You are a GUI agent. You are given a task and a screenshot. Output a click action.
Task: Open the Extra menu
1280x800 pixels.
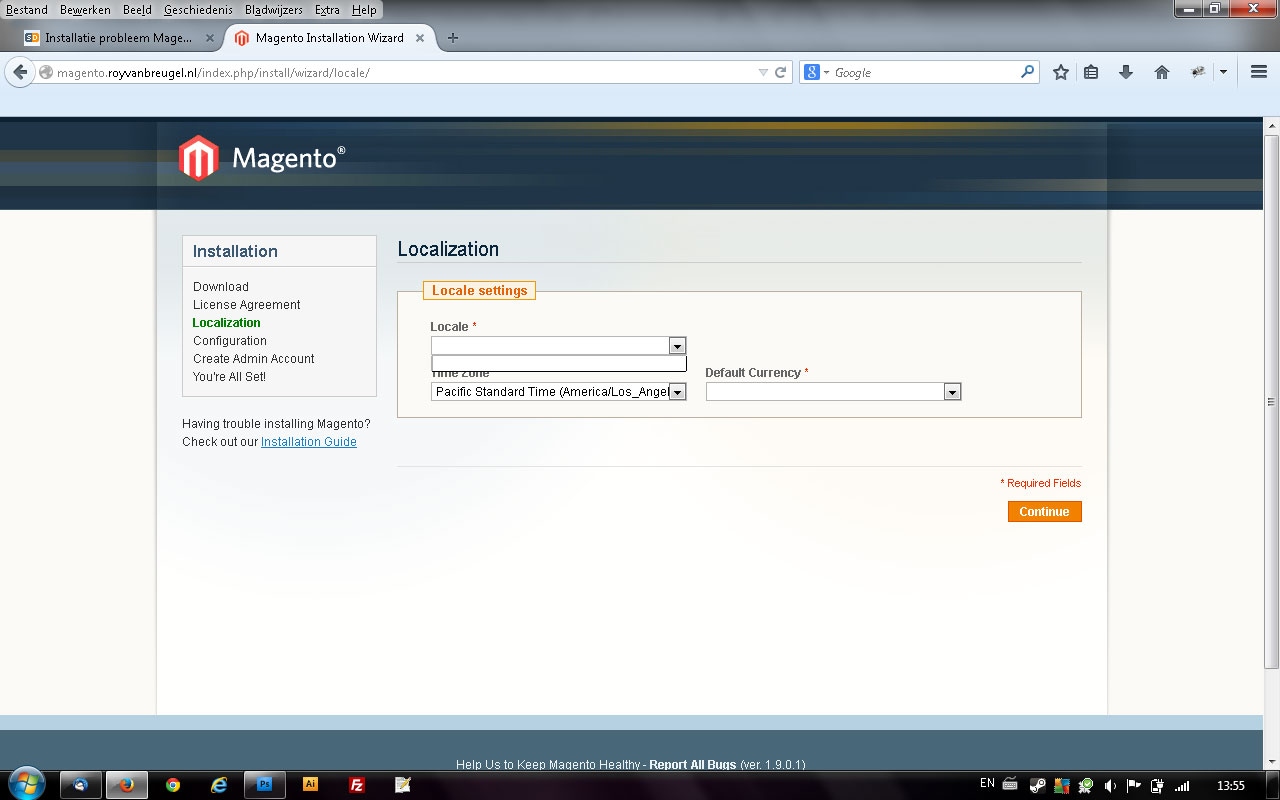point(327,10)
